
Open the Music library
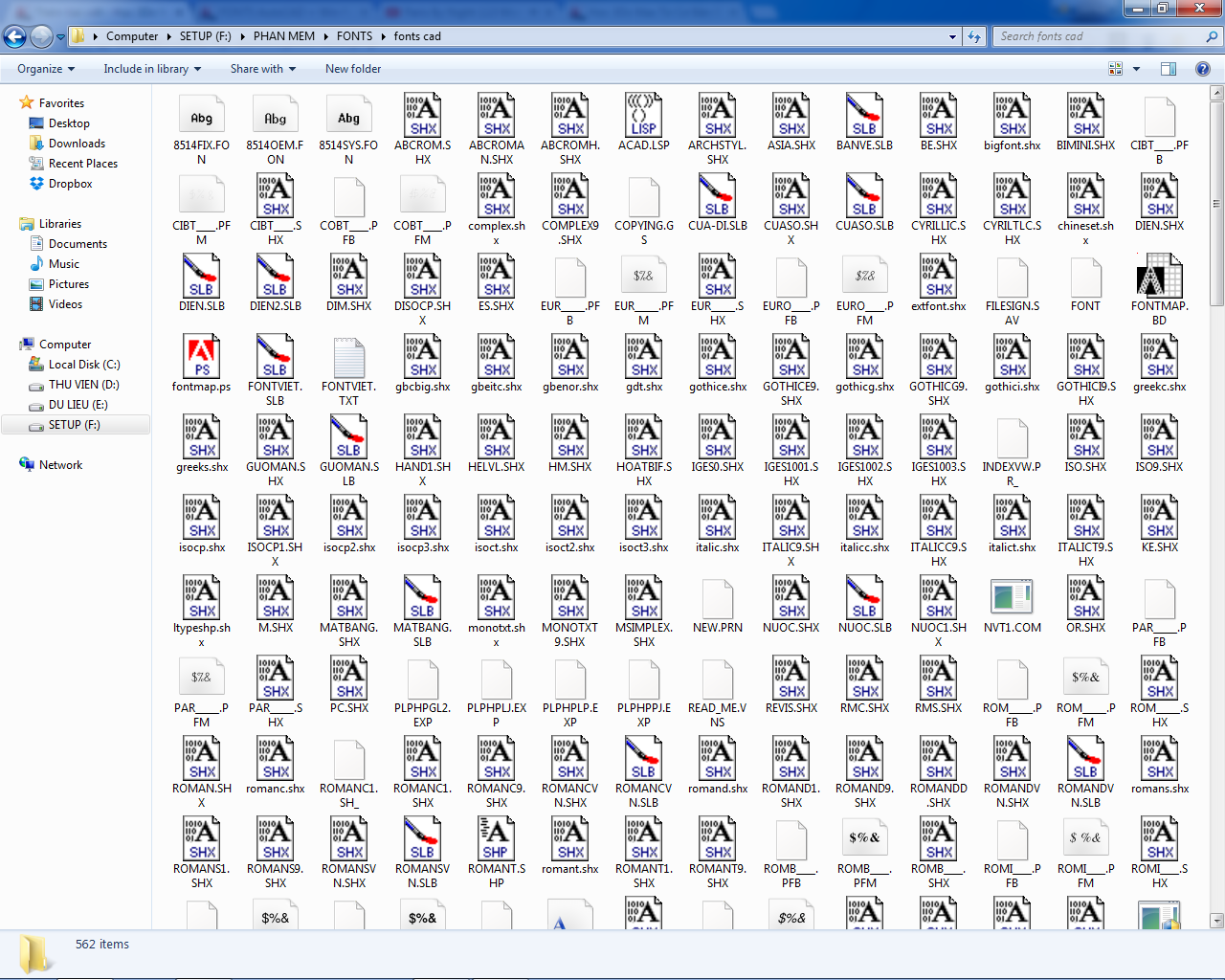[x=64, y=264]
